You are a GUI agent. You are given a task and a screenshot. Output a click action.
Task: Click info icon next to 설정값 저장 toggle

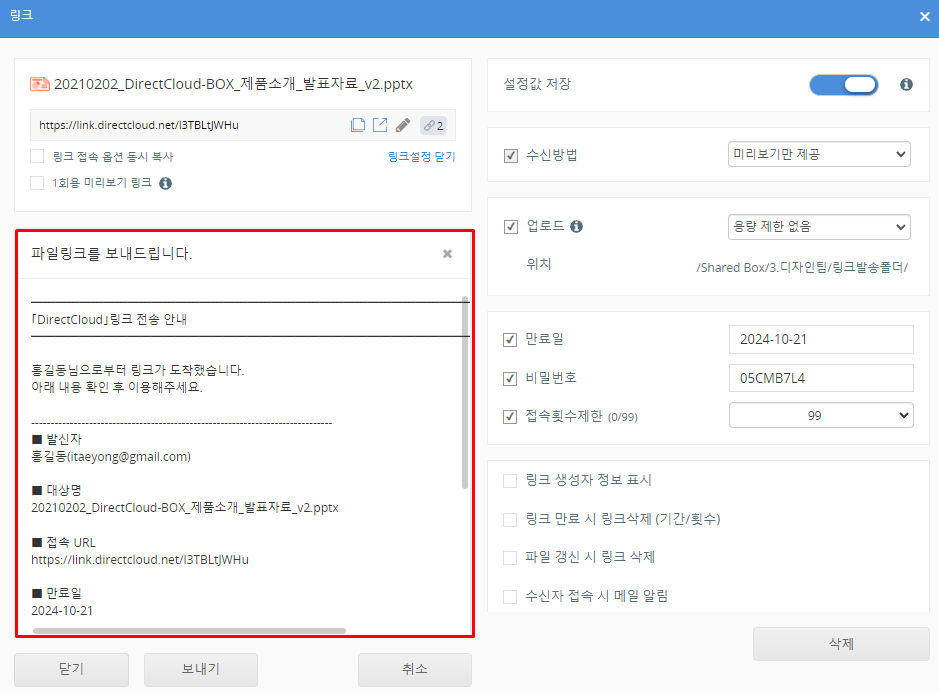[x=906, y=85]
